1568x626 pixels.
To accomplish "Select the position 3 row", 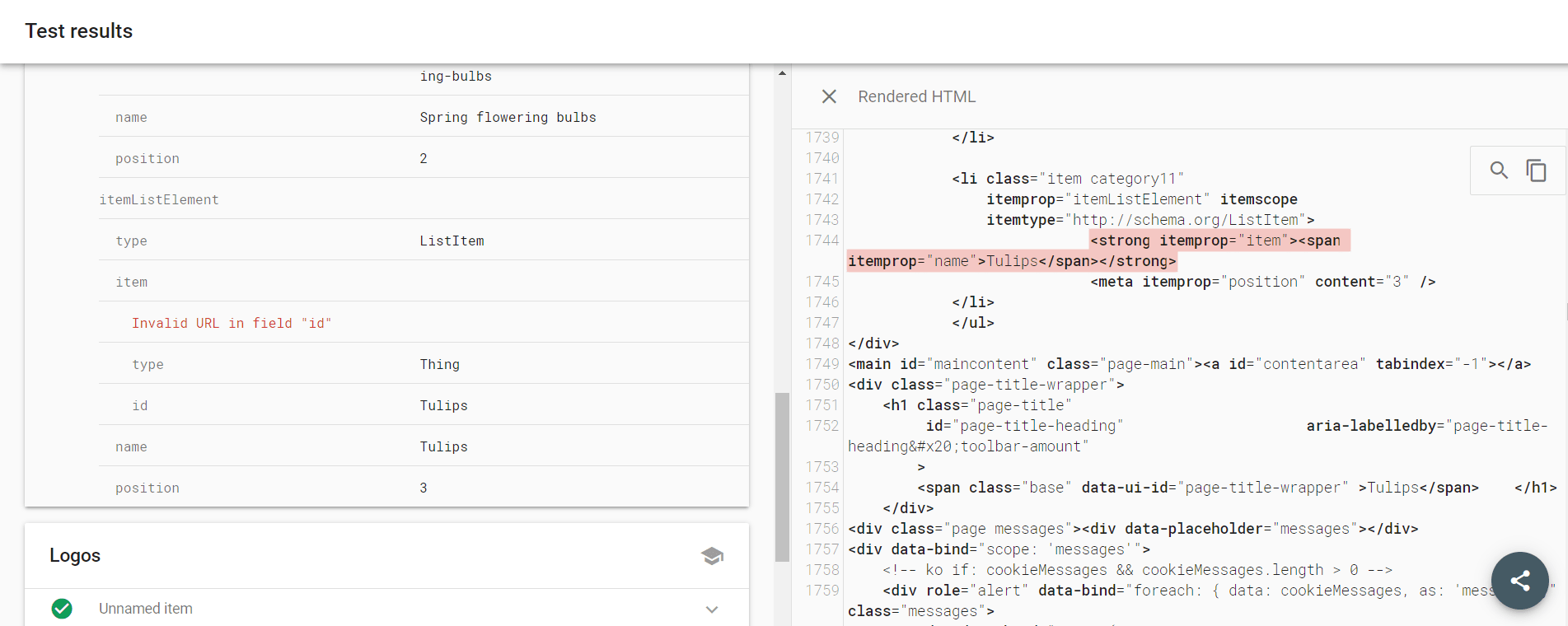I will (424, 488).
